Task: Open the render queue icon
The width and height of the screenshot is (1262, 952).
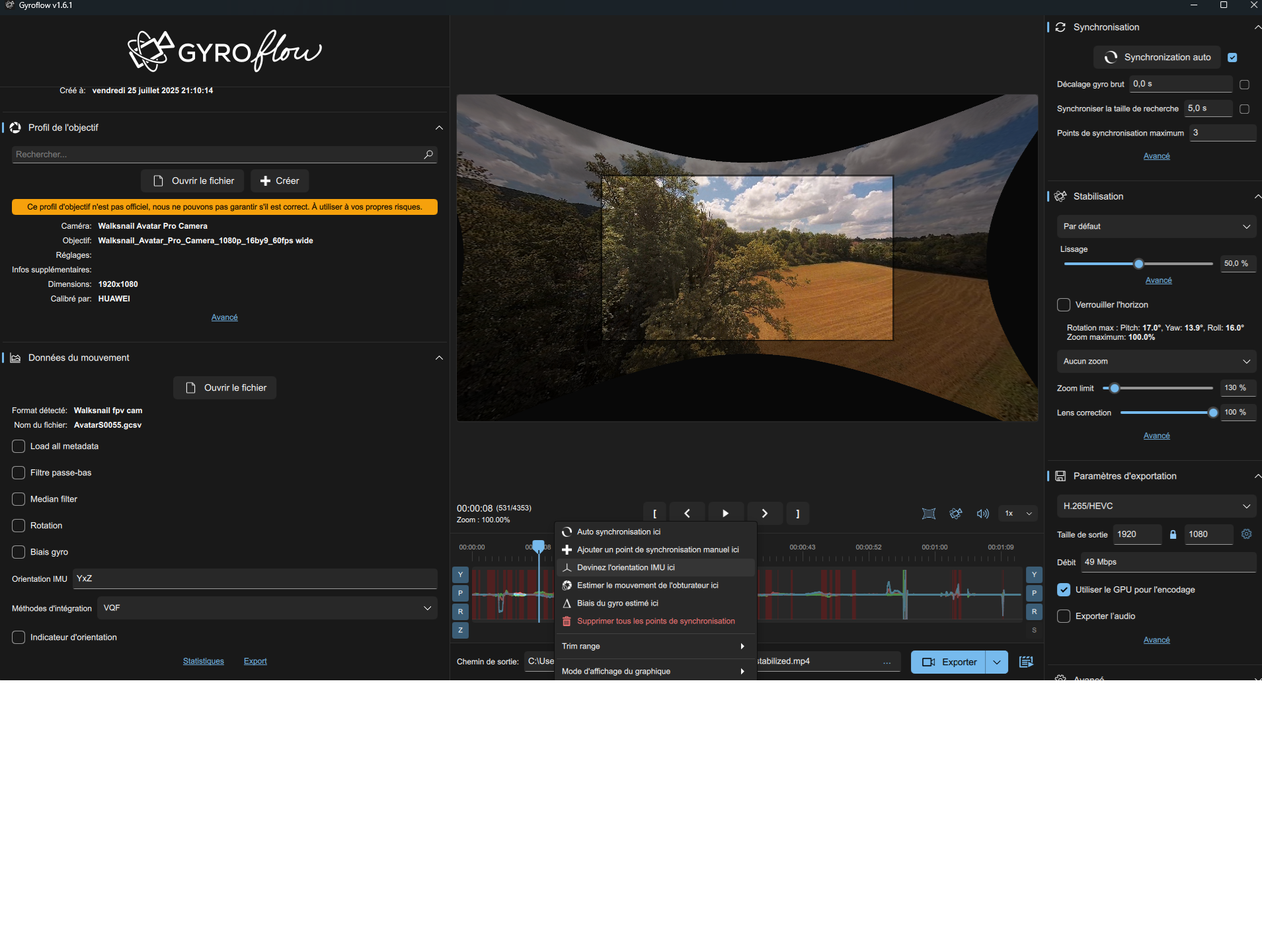Action: (1026, 662)
